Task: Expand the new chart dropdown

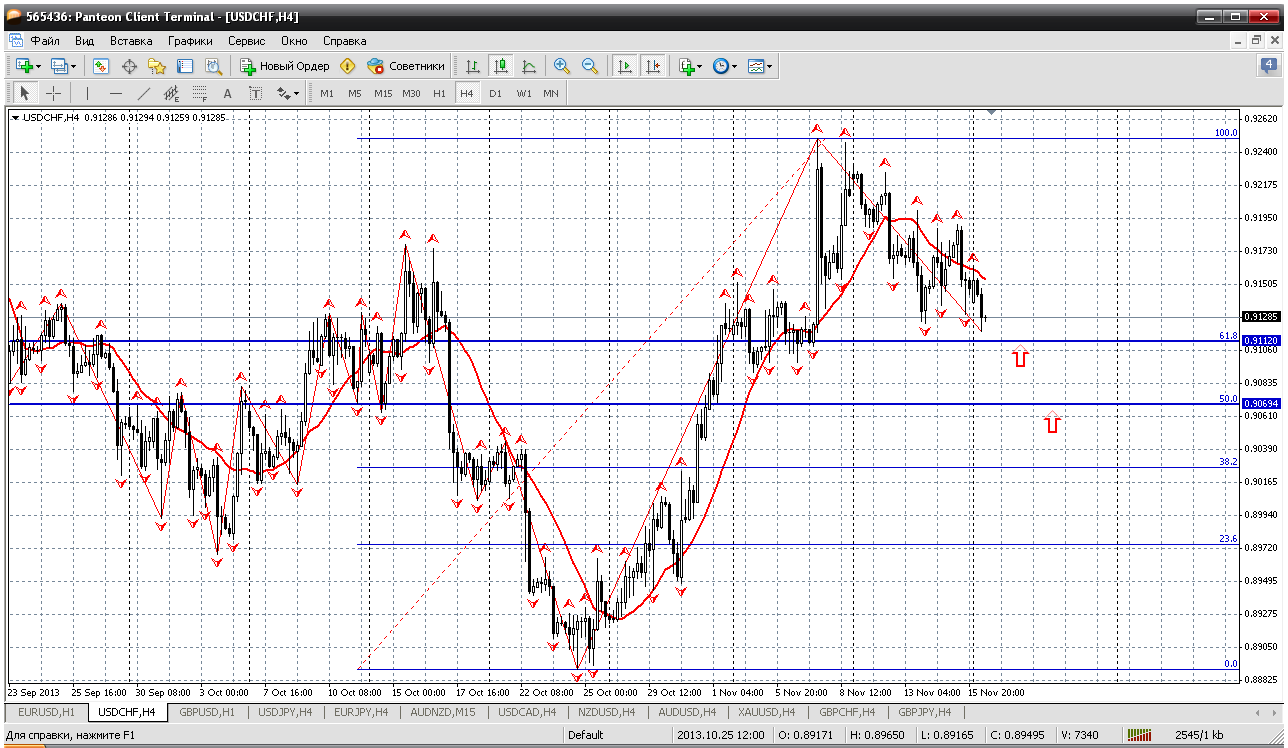Action: tap(38, 66)
